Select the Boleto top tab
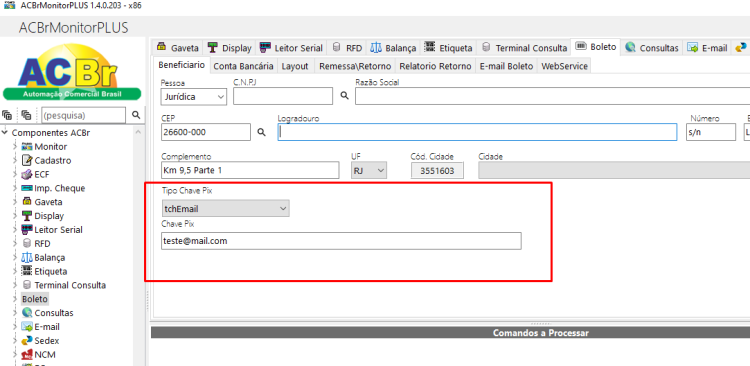This screenshot has height=366, width=750. click(x=596, y=47)
